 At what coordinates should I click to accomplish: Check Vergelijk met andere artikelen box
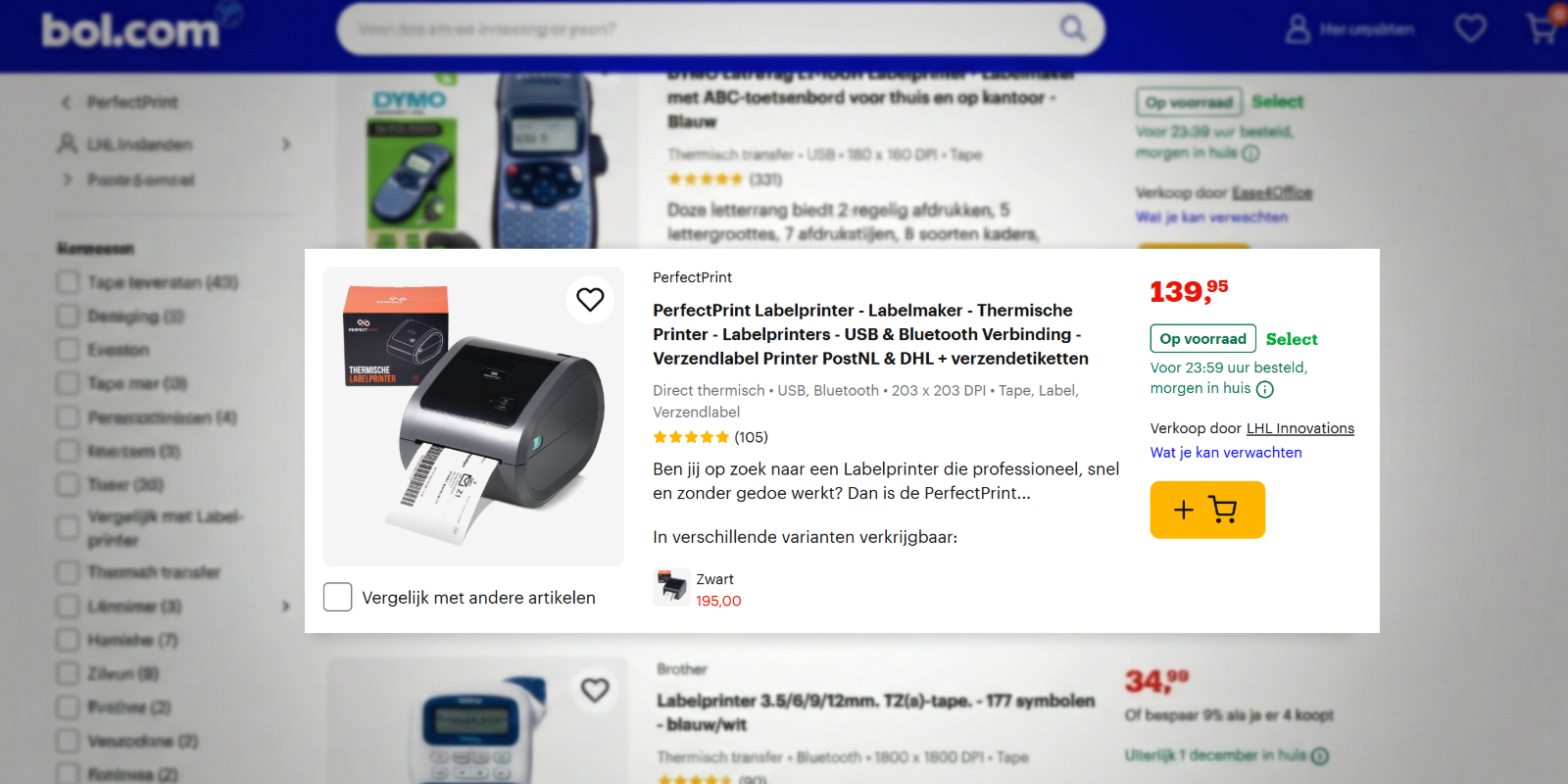coord(338,597)
